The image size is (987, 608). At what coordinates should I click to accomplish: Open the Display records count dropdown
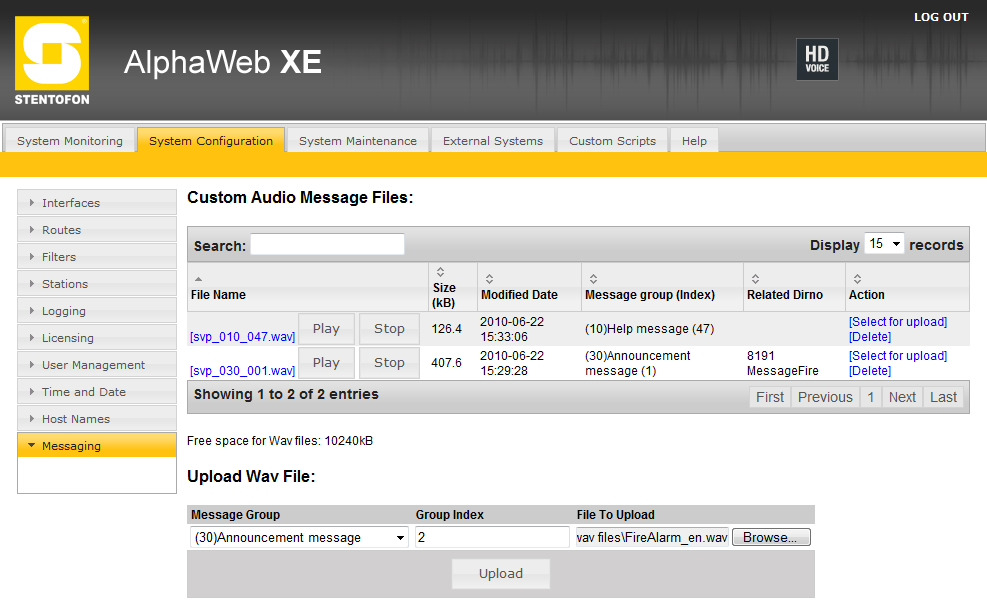884,244
